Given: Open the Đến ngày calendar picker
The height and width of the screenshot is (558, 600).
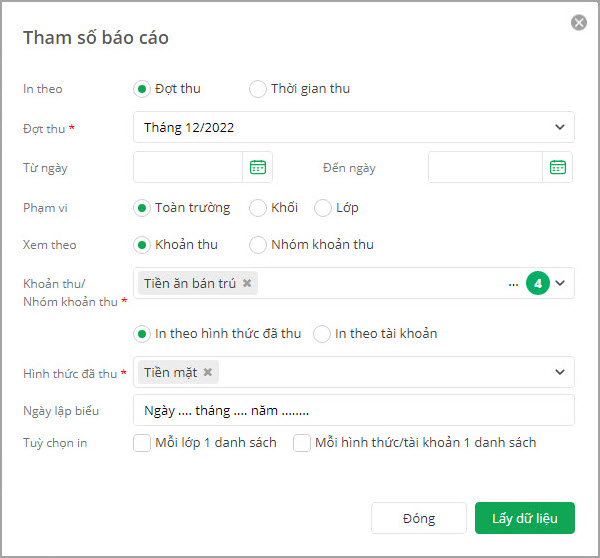Looking at the screenshot, I should [558, 167].
